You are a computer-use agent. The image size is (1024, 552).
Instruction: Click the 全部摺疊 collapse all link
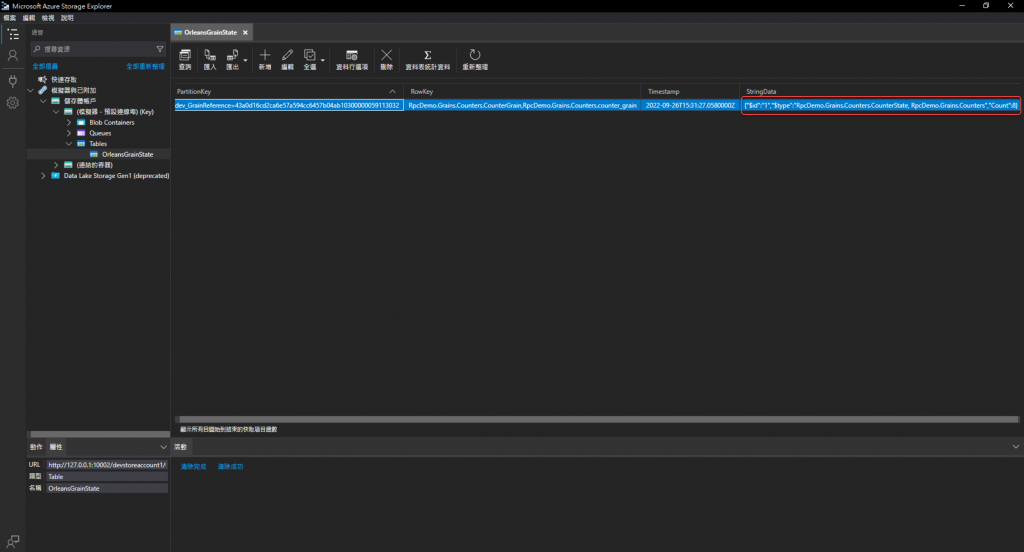point(45,67)
